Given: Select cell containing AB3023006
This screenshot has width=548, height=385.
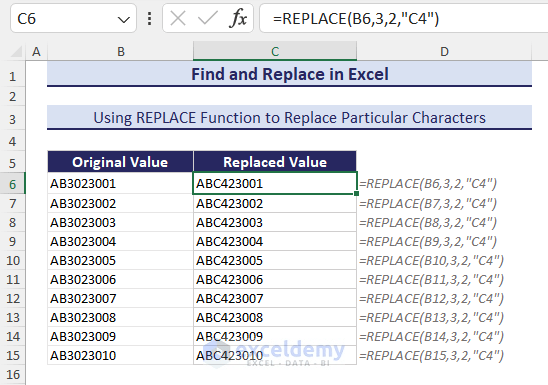Looking at the screenshot, I should click(x=120, y=279).
